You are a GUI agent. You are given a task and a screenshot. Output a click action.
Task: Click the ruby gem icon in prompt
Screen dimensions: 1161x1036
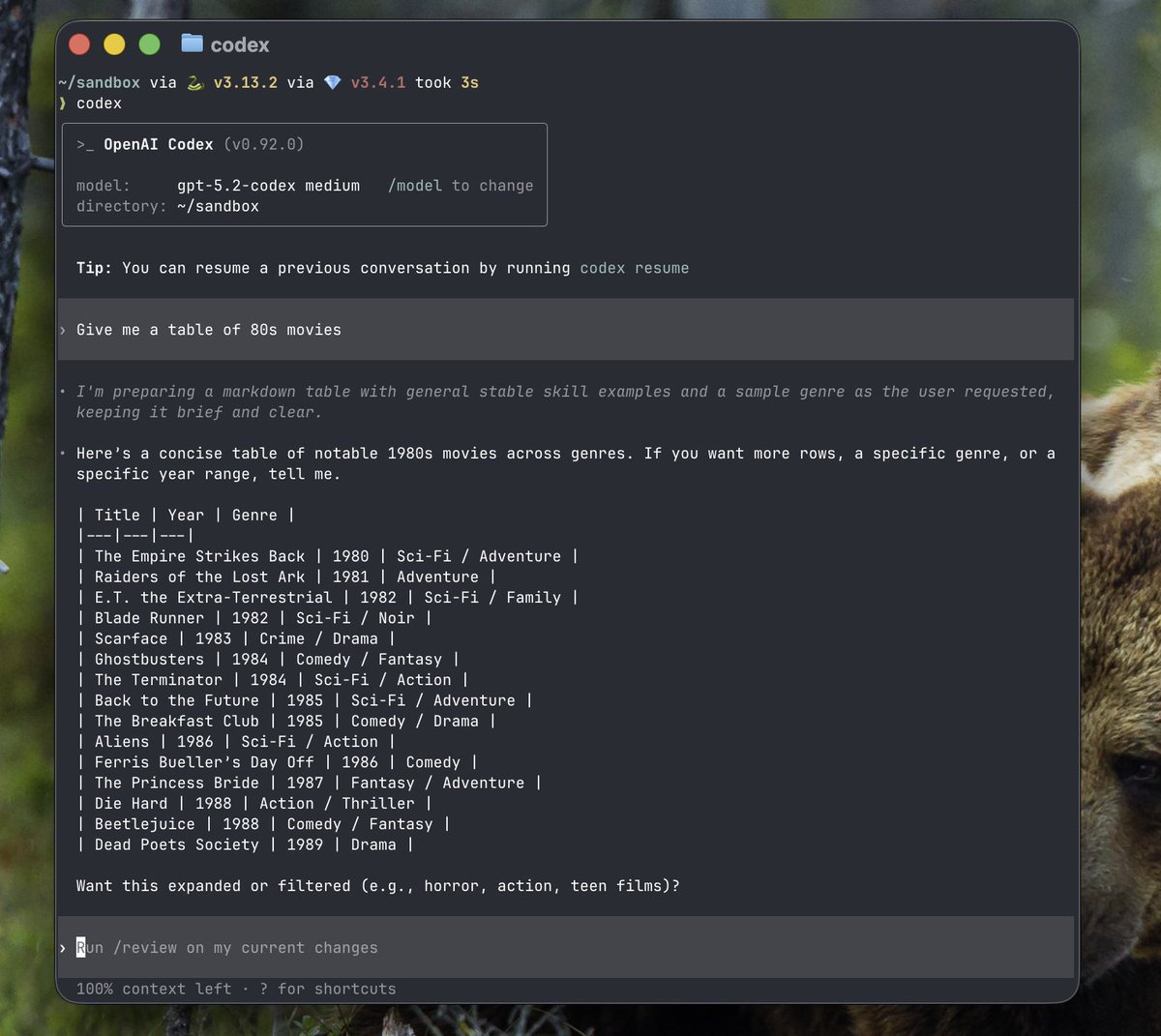[x=332, y=83]
